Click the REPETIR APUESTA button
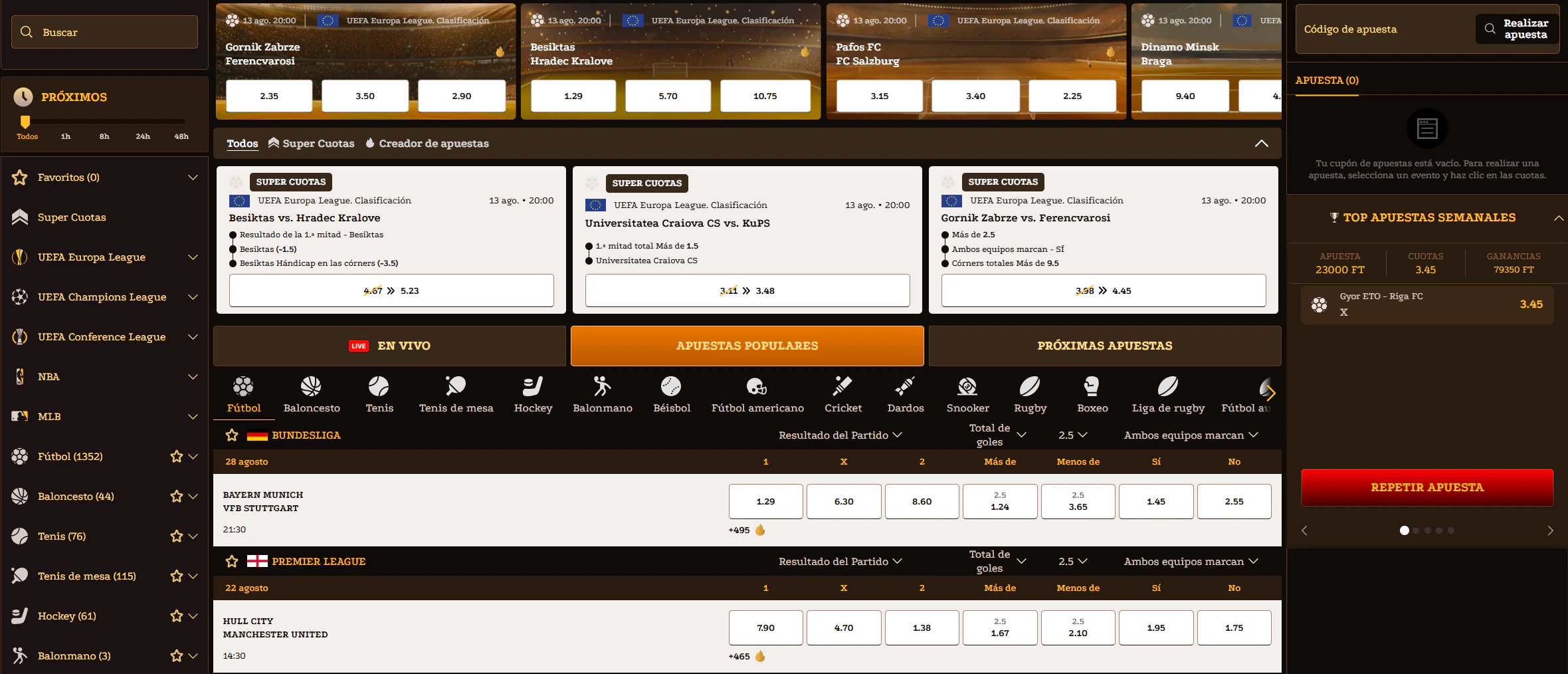1568x674 pixels. pyautogui.click(x=1427, y=487)
